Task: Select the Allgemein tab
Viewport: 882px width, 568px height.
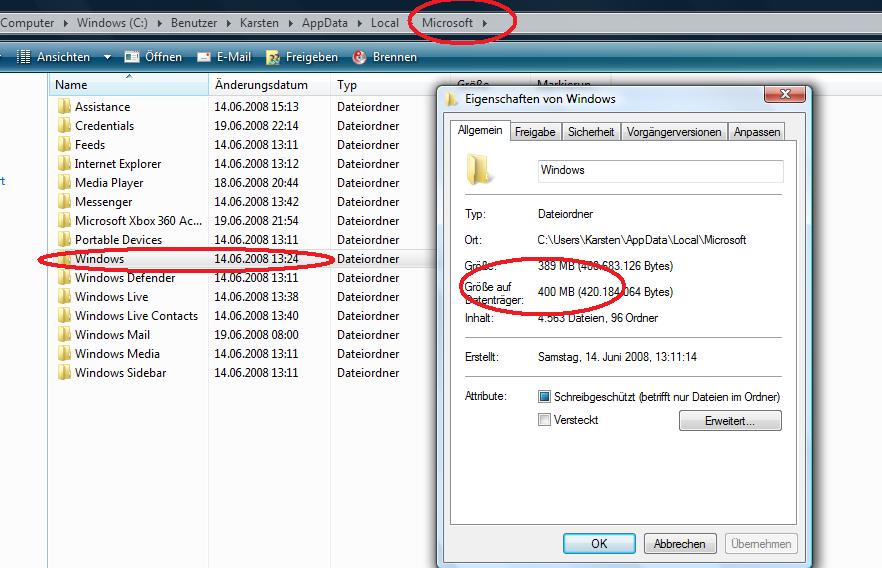Action: (x=480, y=130)
